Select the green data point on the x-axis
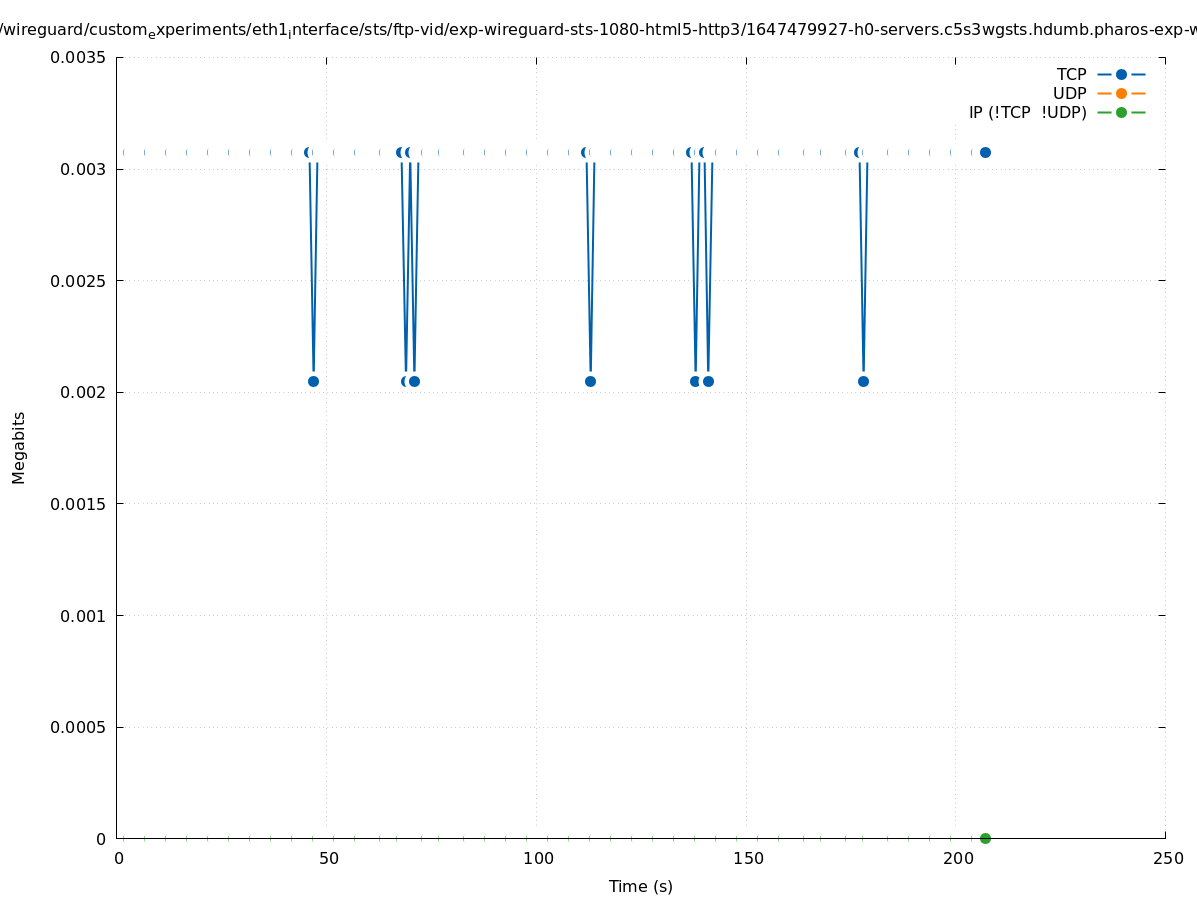 tap(985, 838)
